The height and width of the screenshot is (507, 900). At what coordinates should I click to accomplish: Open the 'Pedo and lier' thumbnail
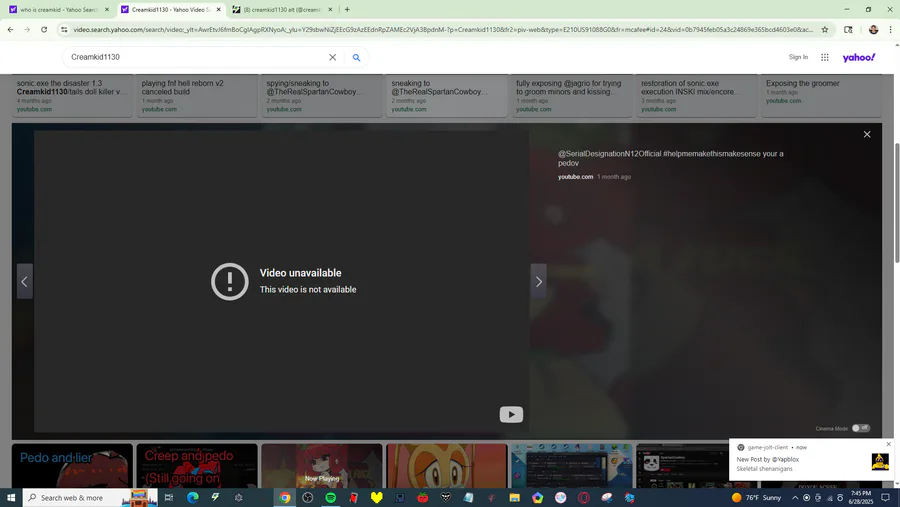point(72,466)
